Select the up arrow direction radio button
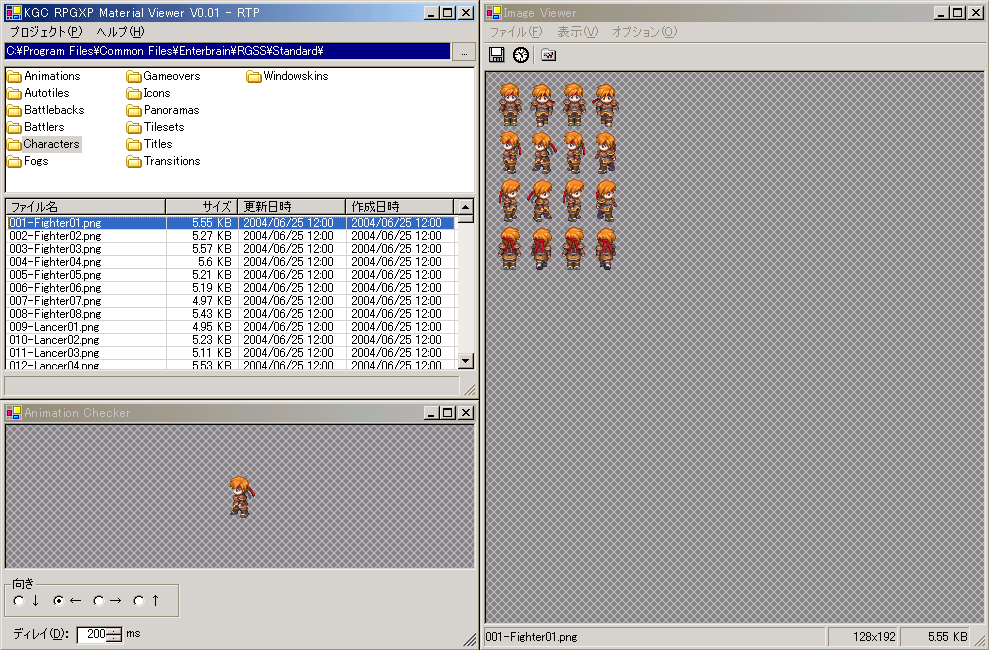 pyautogui.click(x=139, y=601)
